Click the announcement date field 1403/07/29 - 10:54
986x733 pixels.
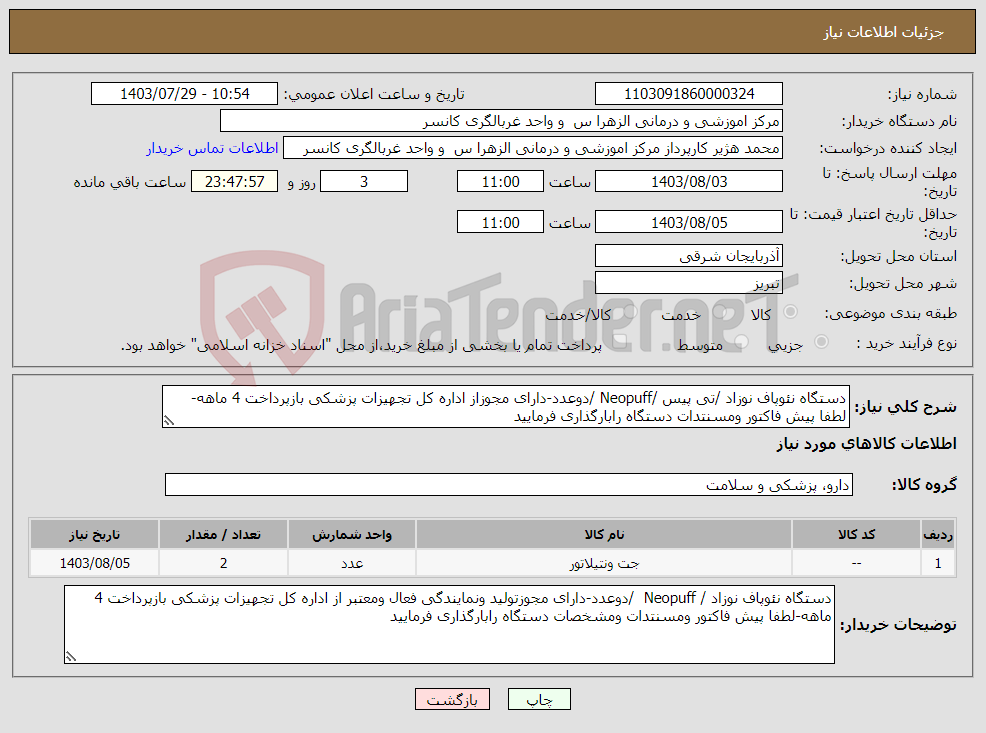click(x=184, y=94)
